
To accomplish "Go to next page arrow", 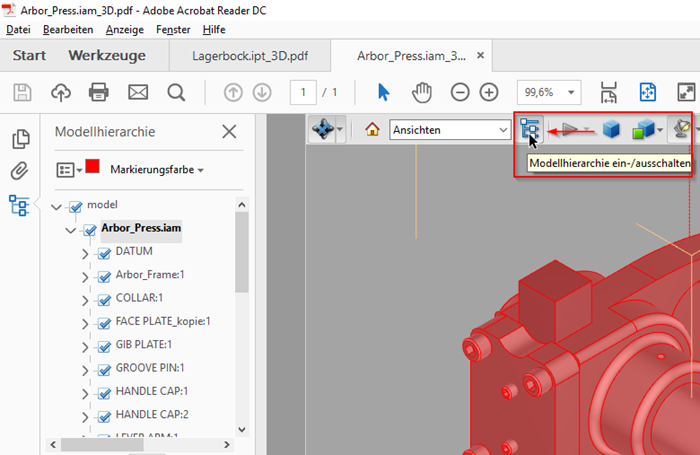I will (262, 93).
